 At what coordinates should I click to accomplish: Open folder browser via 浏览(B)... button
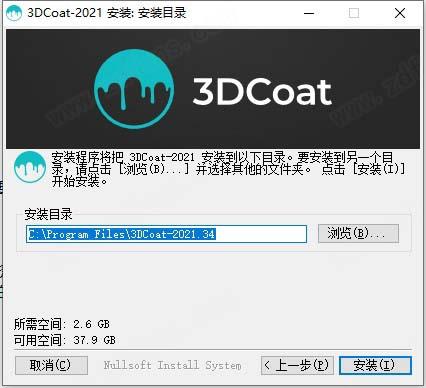pyautogui.click(x=358, y=233)
